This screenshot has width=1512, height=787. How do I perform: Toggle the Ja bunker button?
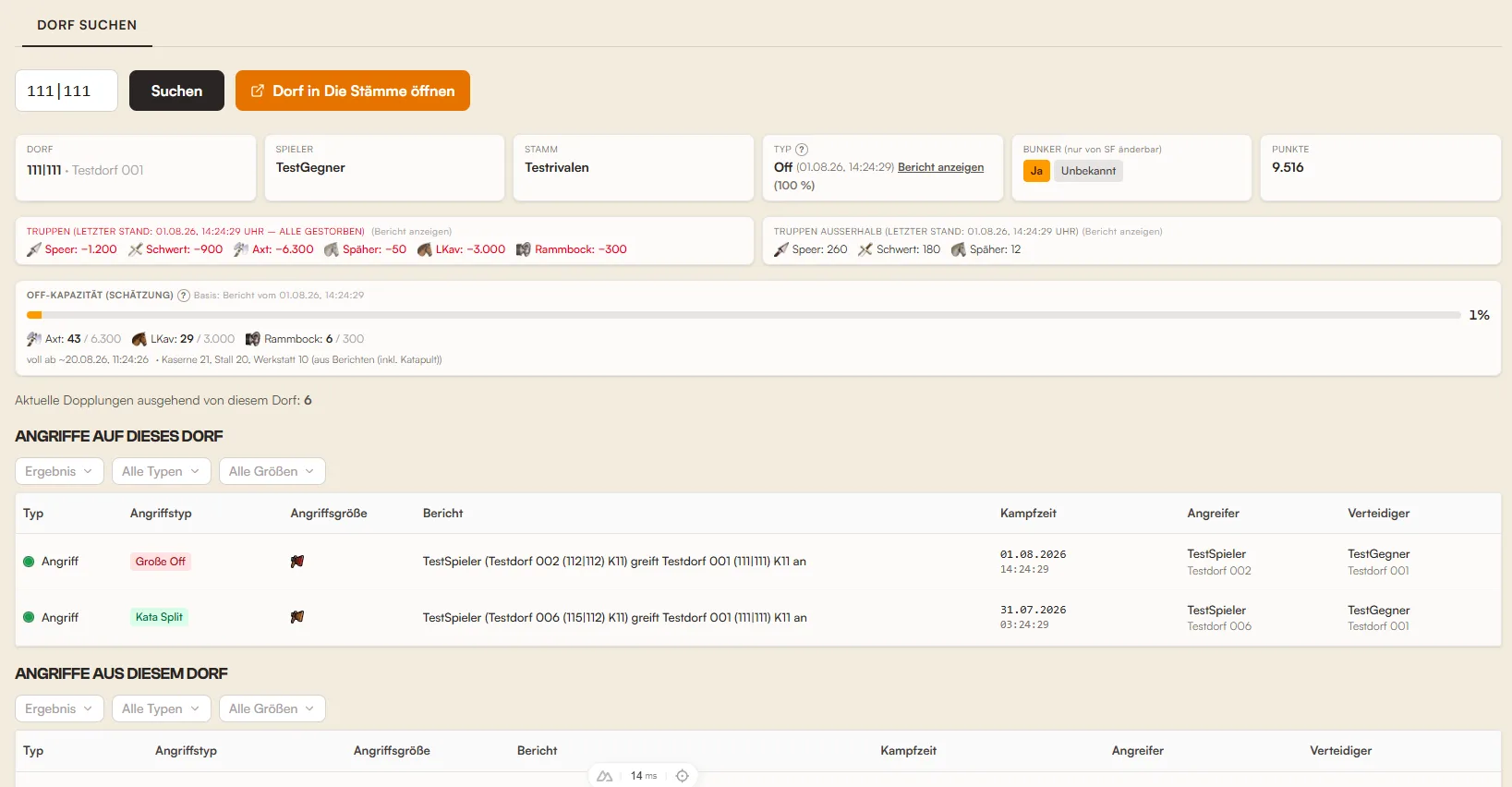(1036, 171)
